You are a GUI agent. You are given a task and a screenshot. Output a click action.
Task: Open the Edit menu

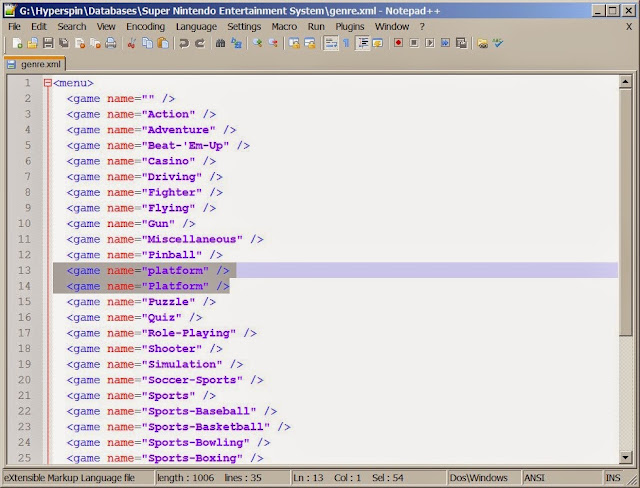pyautogui.click(x=39, y=27)
